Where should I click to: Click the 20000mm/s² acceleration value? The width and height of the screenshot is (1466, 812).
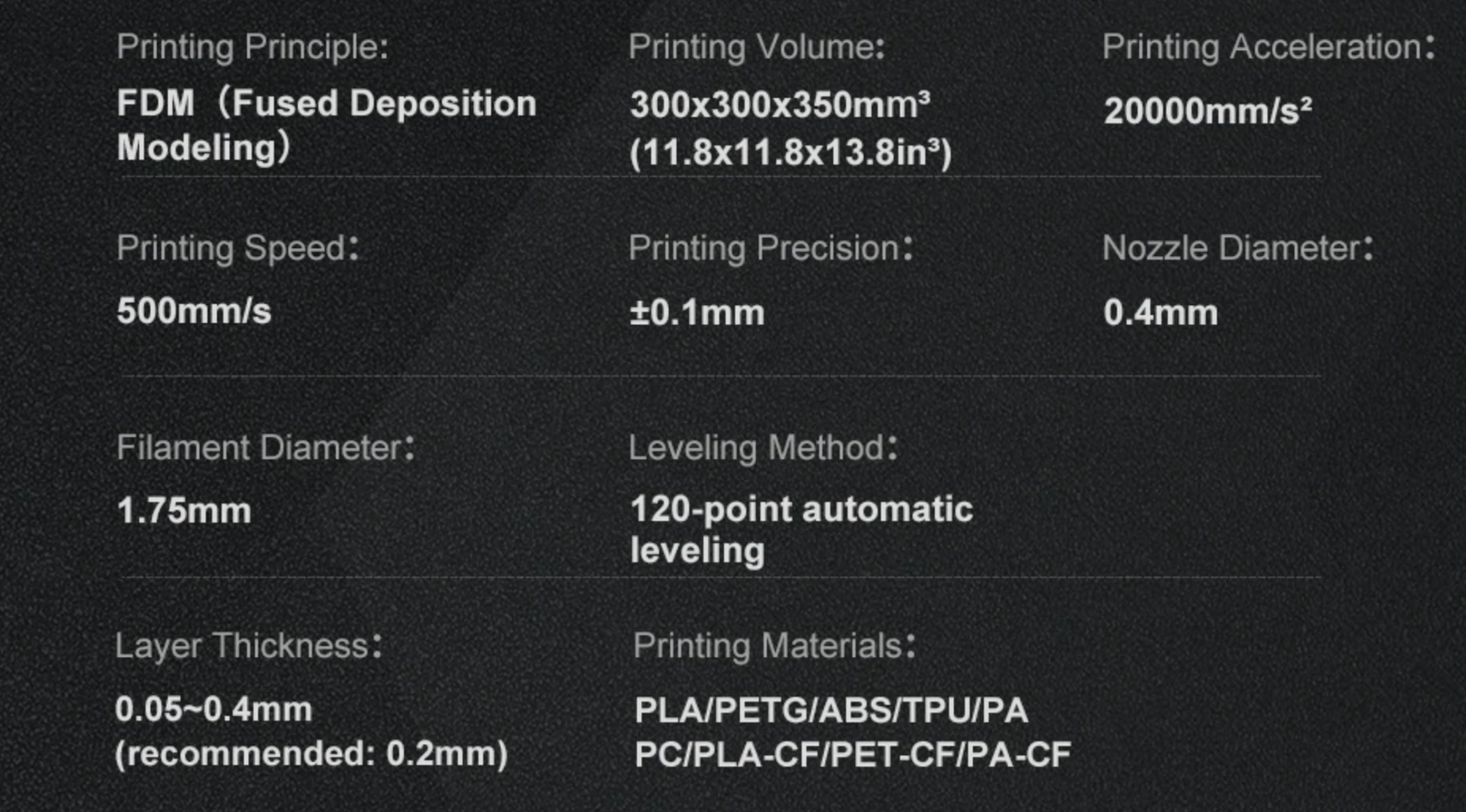point(1207,111)
